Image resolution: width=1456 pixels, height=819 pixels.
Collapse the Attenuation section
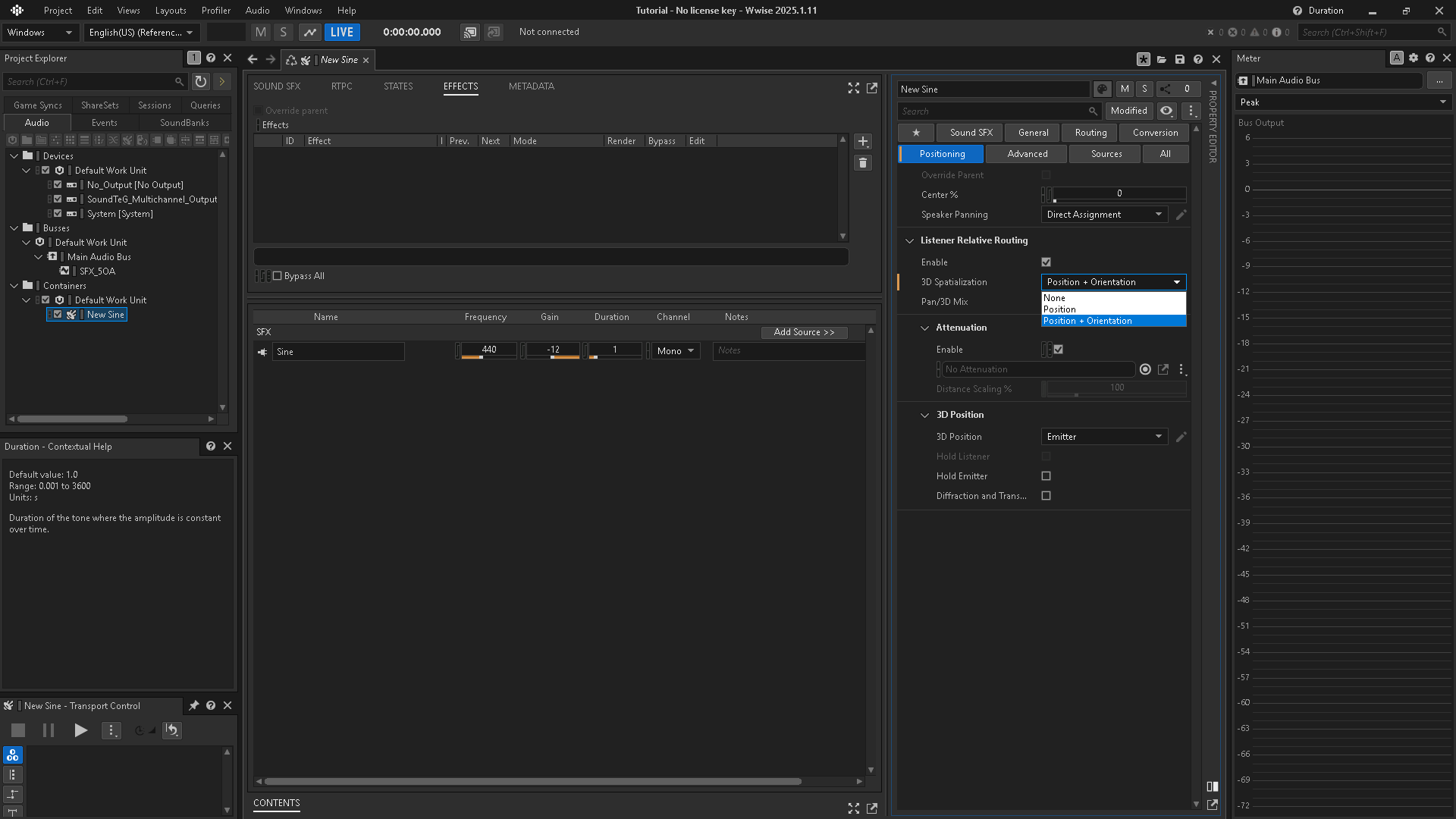point(924,328)
